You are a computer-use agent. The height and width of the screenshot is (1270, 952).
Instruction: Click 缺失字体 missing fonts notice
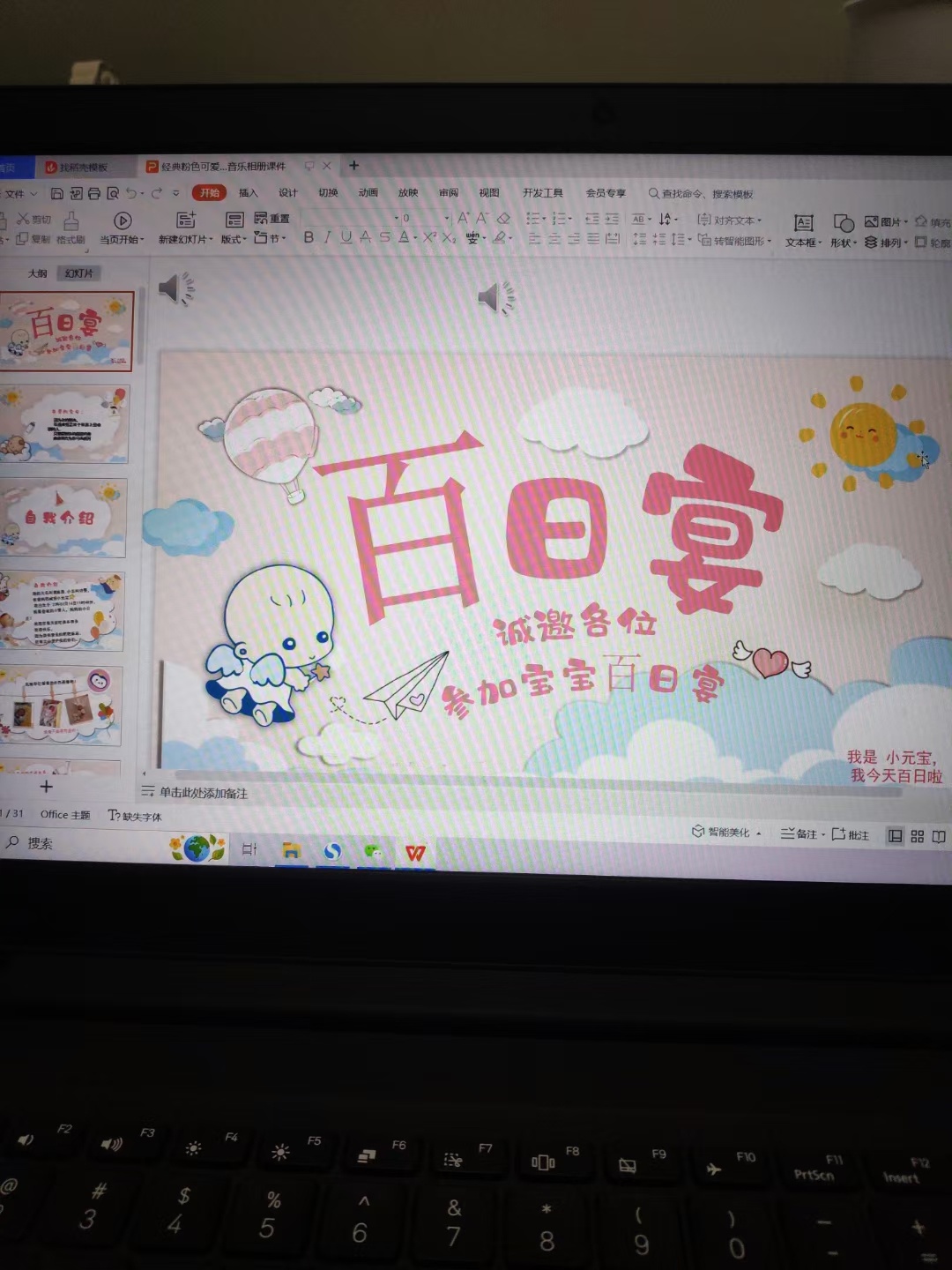(135, 817)
